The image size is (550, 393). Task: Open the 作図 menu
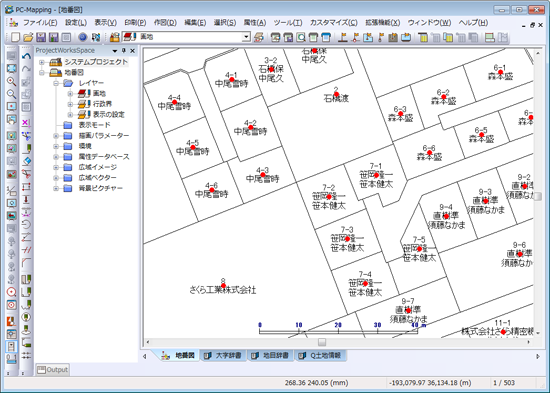165,23
